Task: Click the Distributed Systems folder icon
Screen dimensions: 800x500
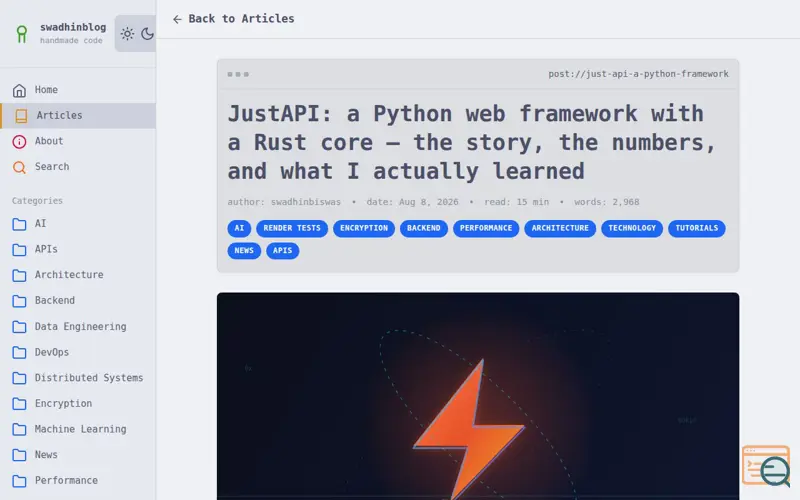Action: (x=19, y=378)
